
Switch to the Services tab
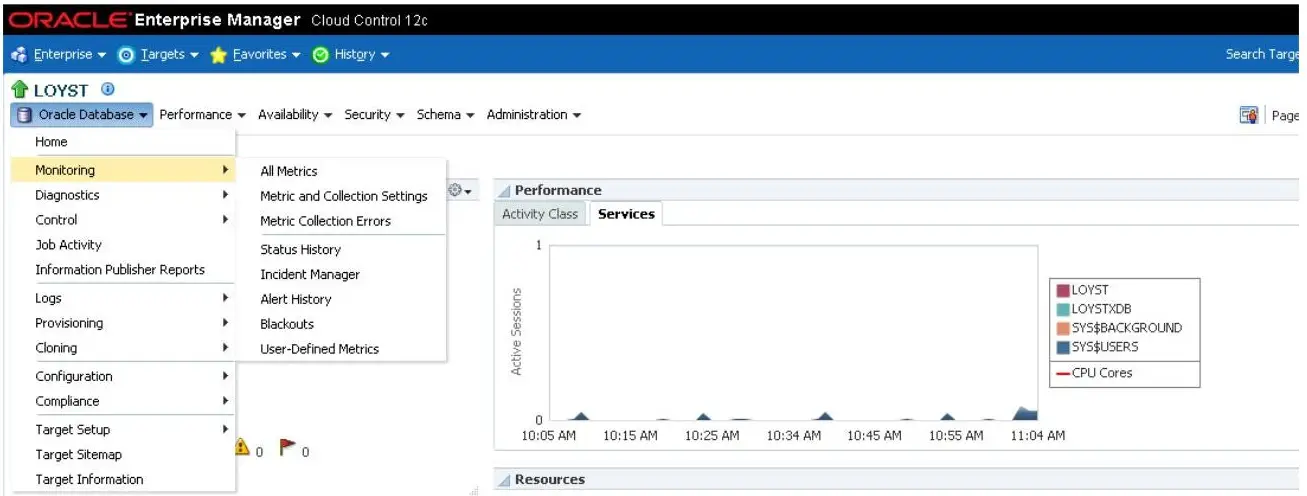click(x=626, y=214)
